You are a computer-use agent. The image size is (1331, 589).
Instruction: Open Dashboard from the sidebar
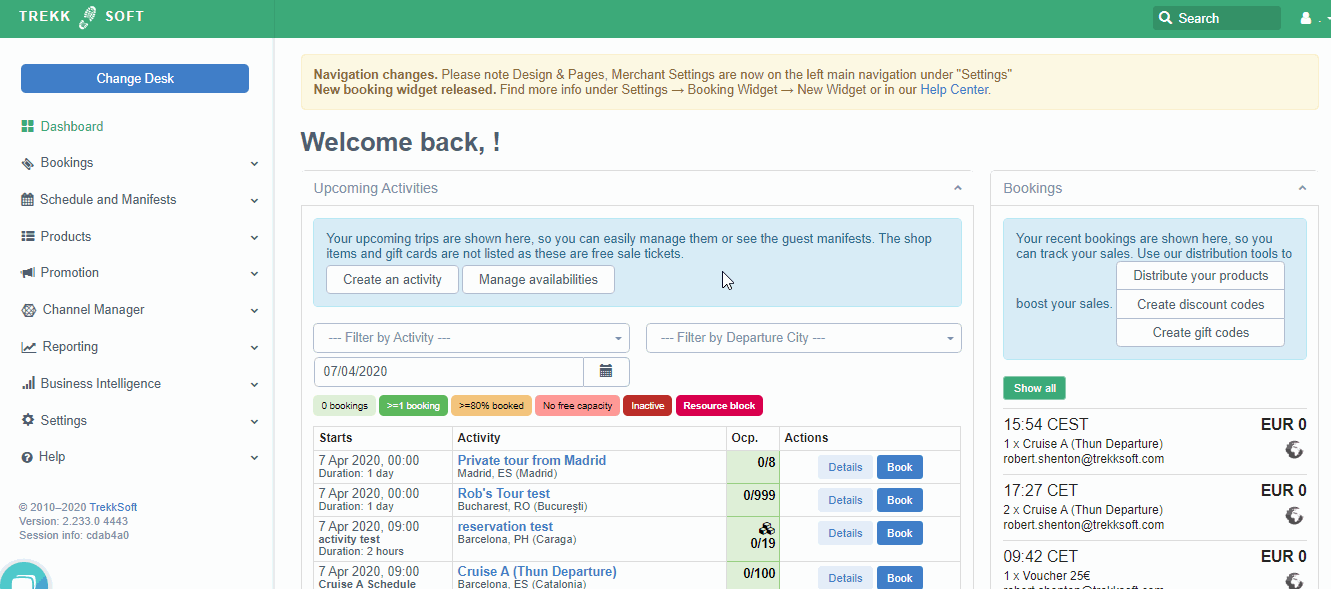[x=71, y=126]
